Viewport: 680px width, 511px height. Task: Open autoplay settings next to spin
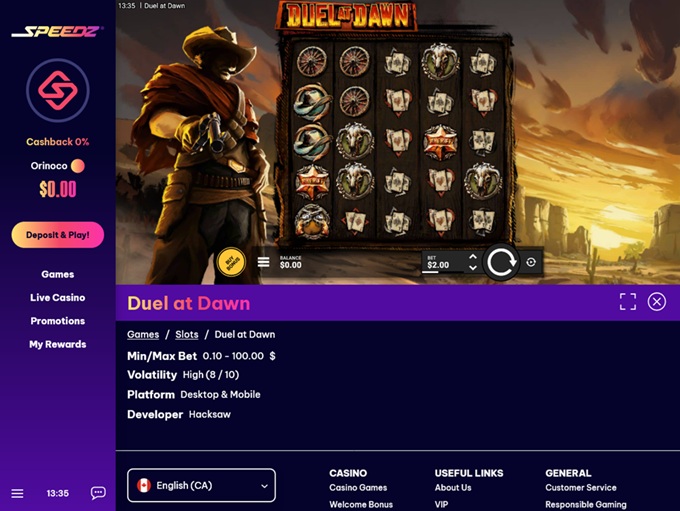click(x=531, y=263)
